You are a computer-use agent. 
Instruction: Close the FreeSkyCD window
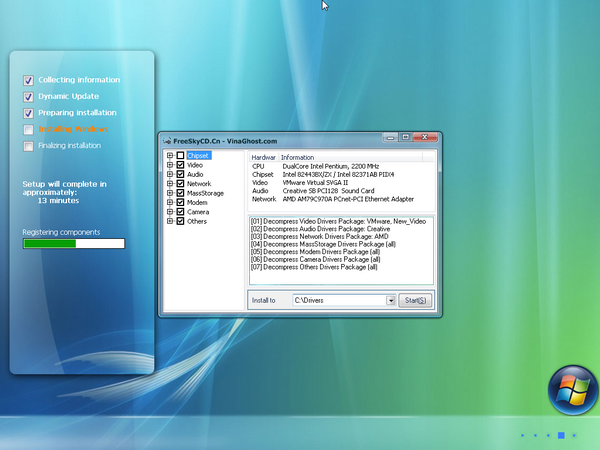425,137
